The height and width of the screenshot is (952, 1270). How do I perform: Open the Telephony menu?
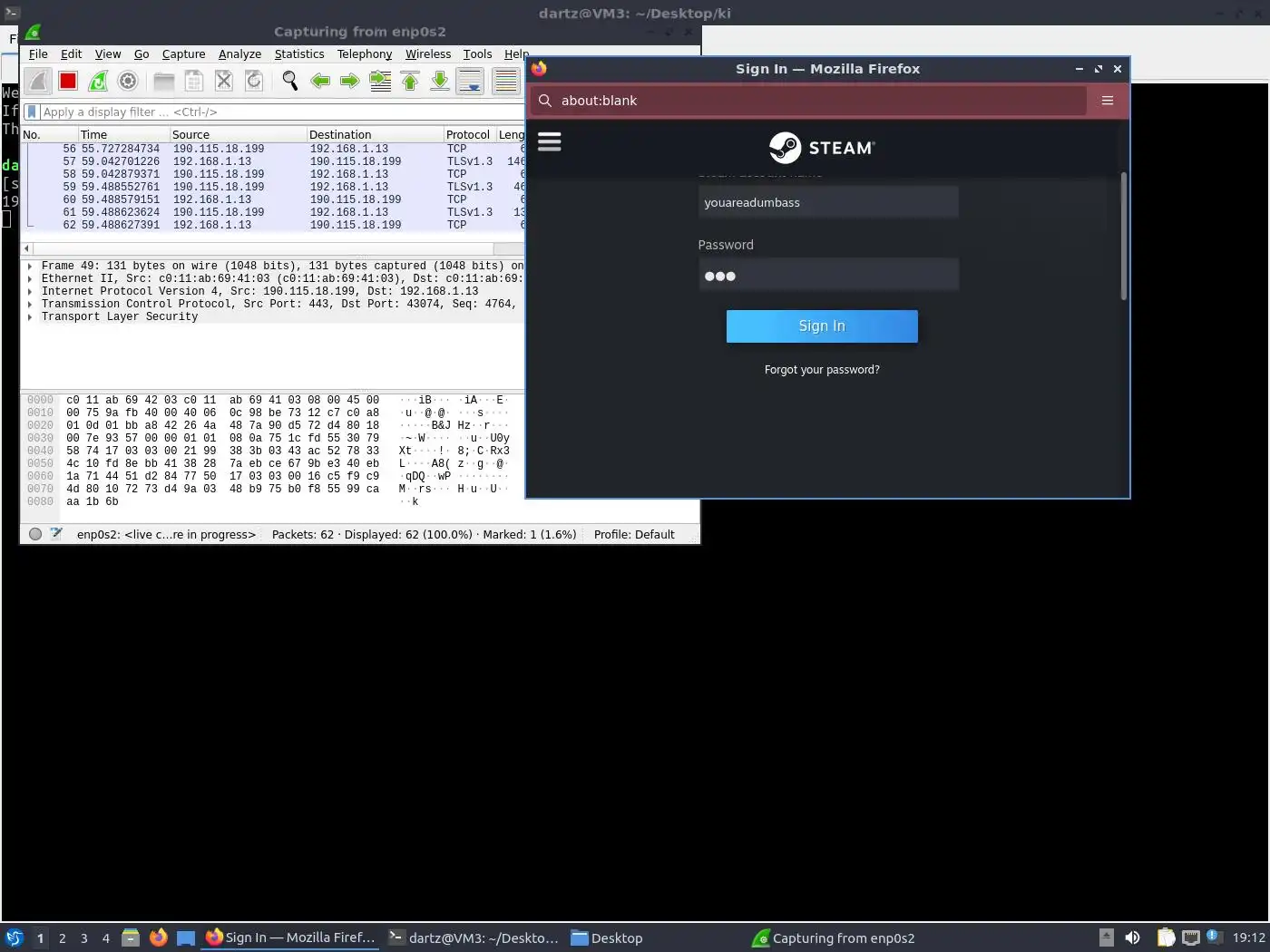pos(365,54)
